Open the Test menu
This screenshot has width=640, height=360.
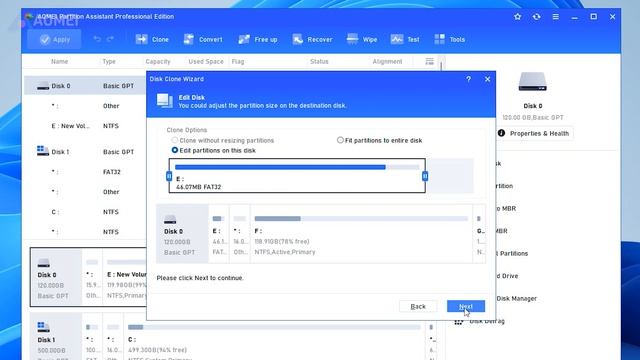point(405,40)
